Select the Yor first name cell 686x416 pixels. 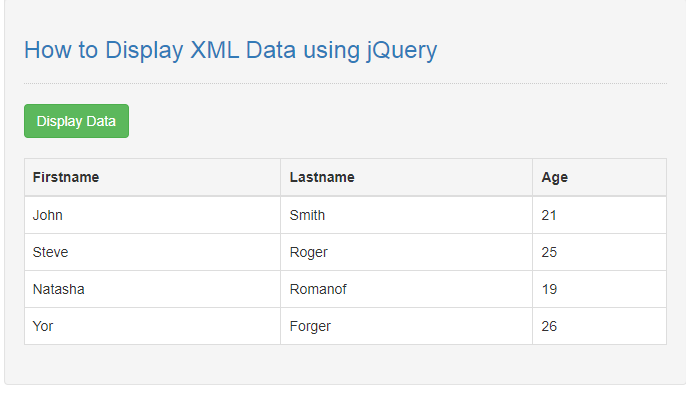click(x=43, y=326)
